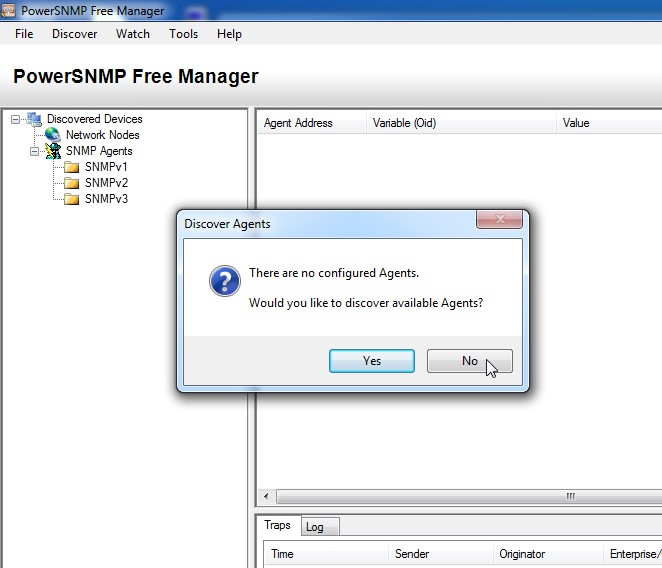Open the Help menu
Viewport: 662px width, 568px height.
tap(229, 34)
